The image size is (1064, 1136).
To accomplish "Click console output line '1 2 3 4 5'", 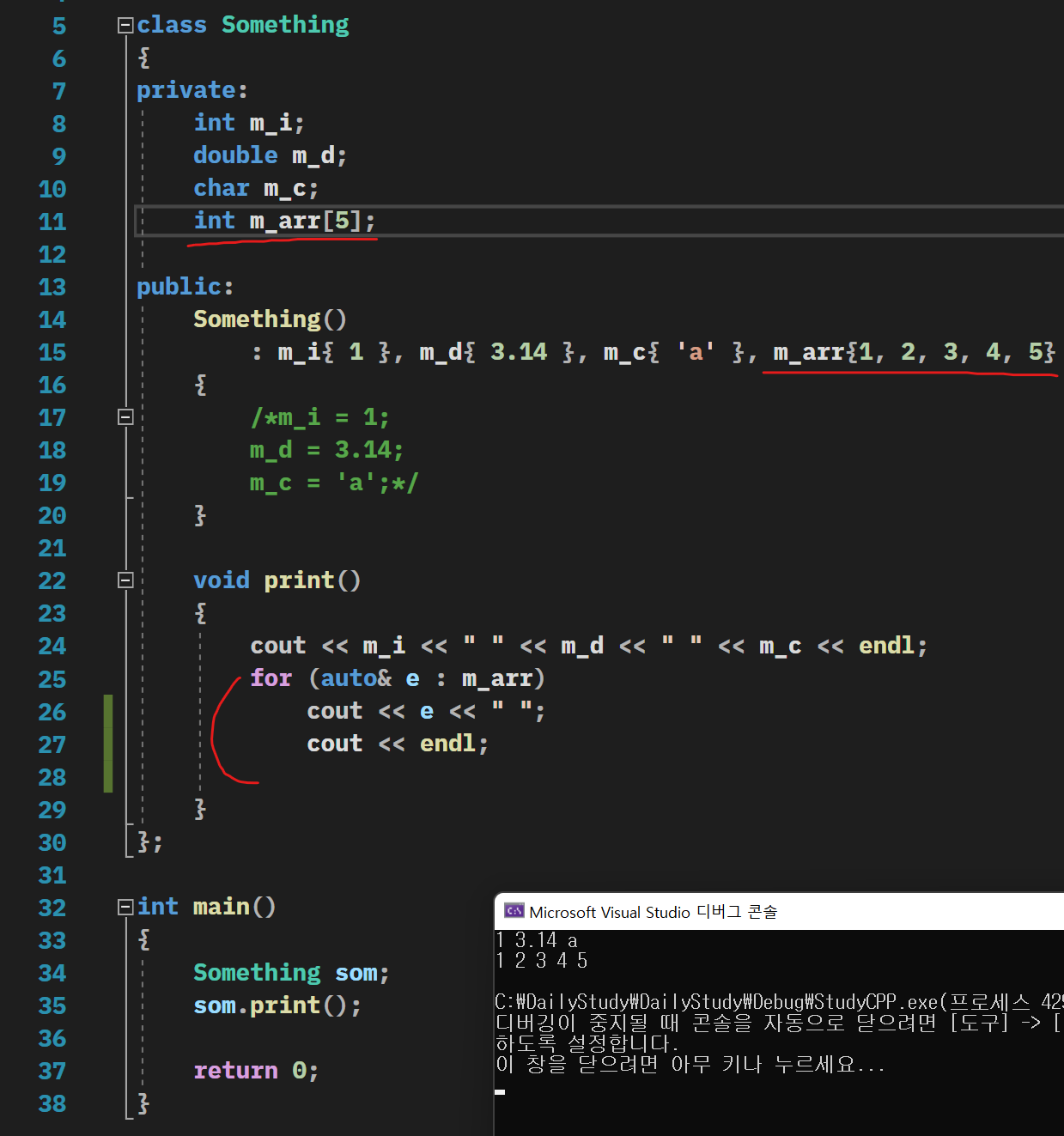I will [x=542, y=961].
